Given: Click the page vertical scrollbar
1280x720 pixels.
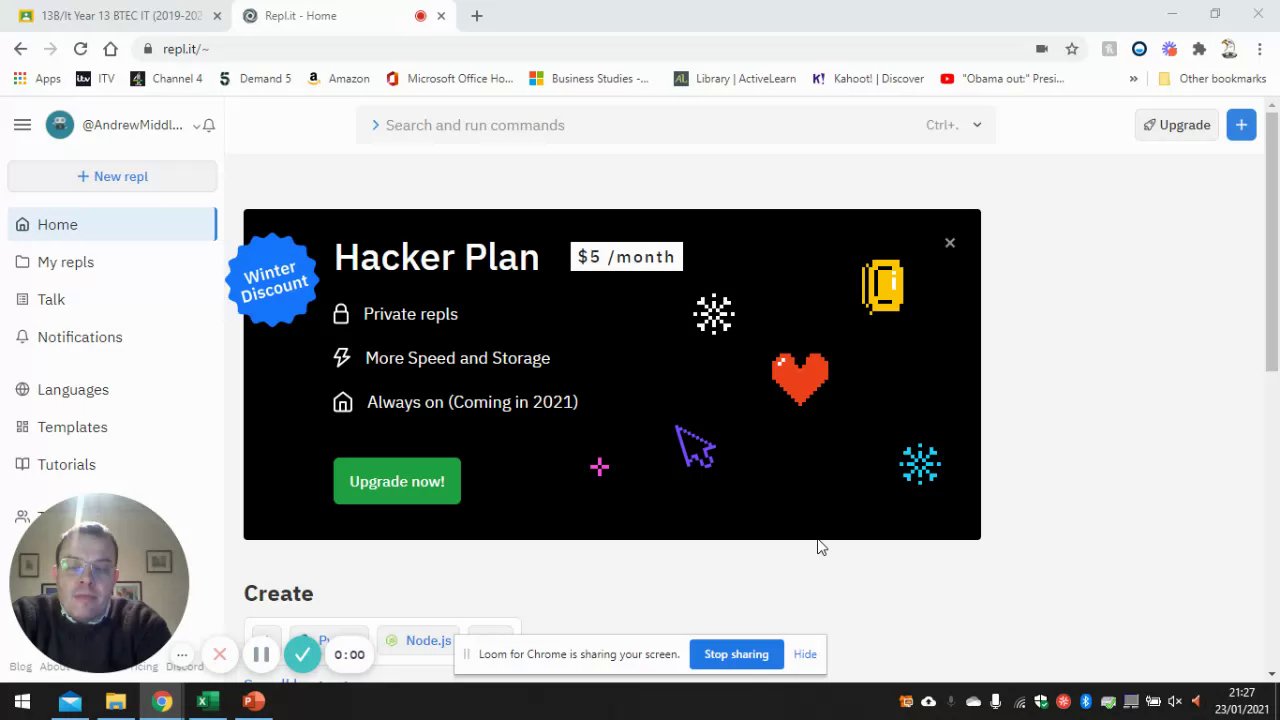Looking at the screenshot, I should click(1272, 242).
